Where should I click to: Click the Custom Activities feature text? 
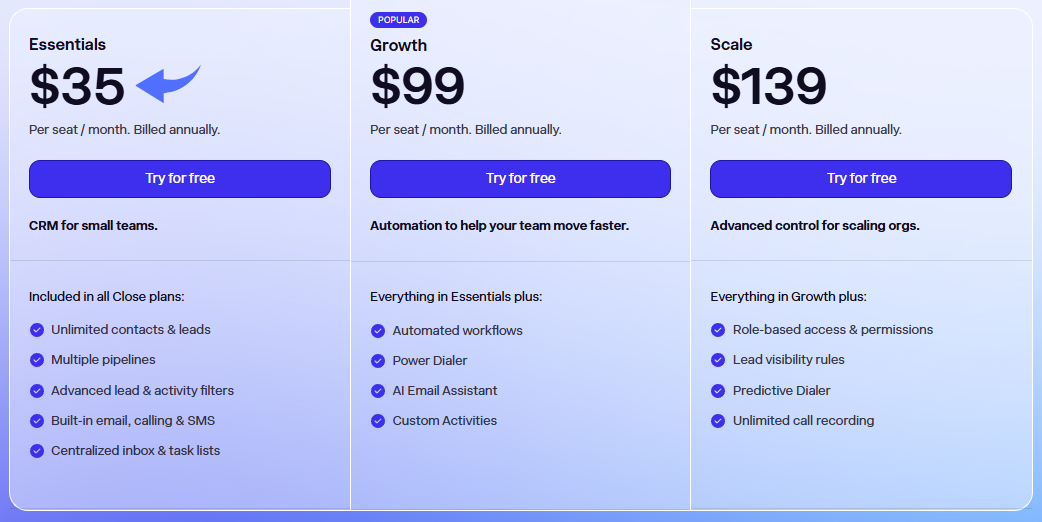(444, 420)
